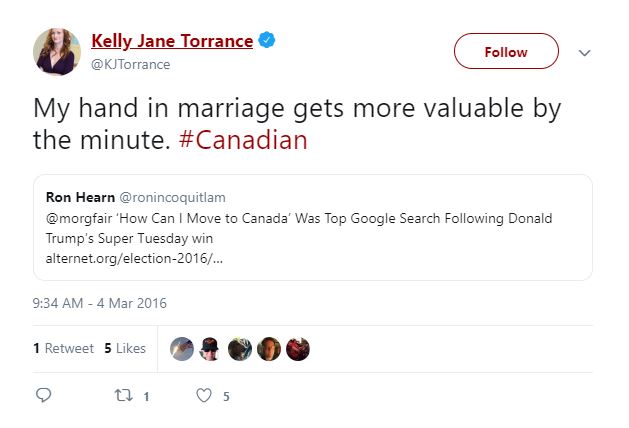This screenshot has height=428, width=629.
Task: Open the @KJTorrance handle
Action: click(x=131, y=64)
